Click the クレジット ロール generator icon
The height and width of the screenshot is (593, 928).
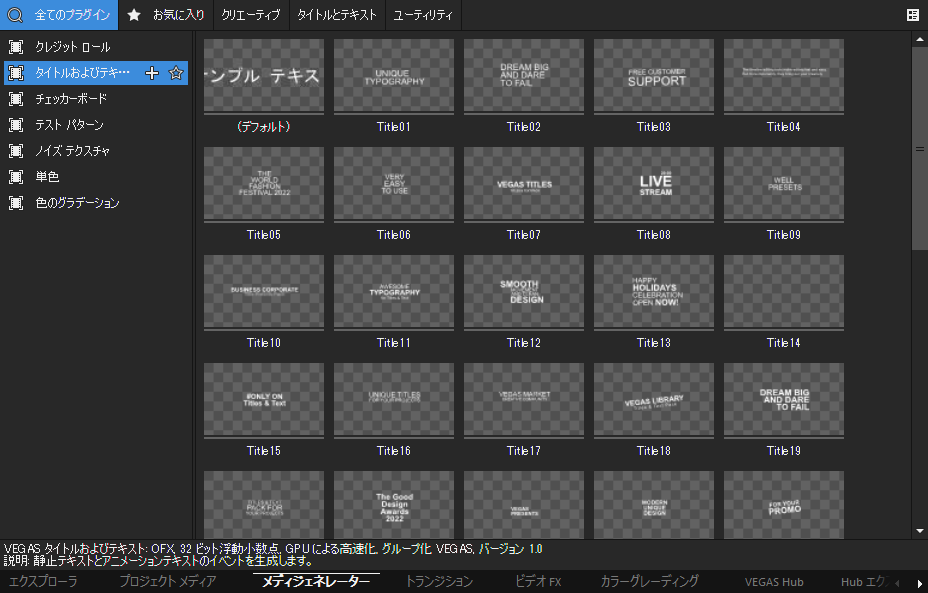pyautogui.click(x=16, y=47)
